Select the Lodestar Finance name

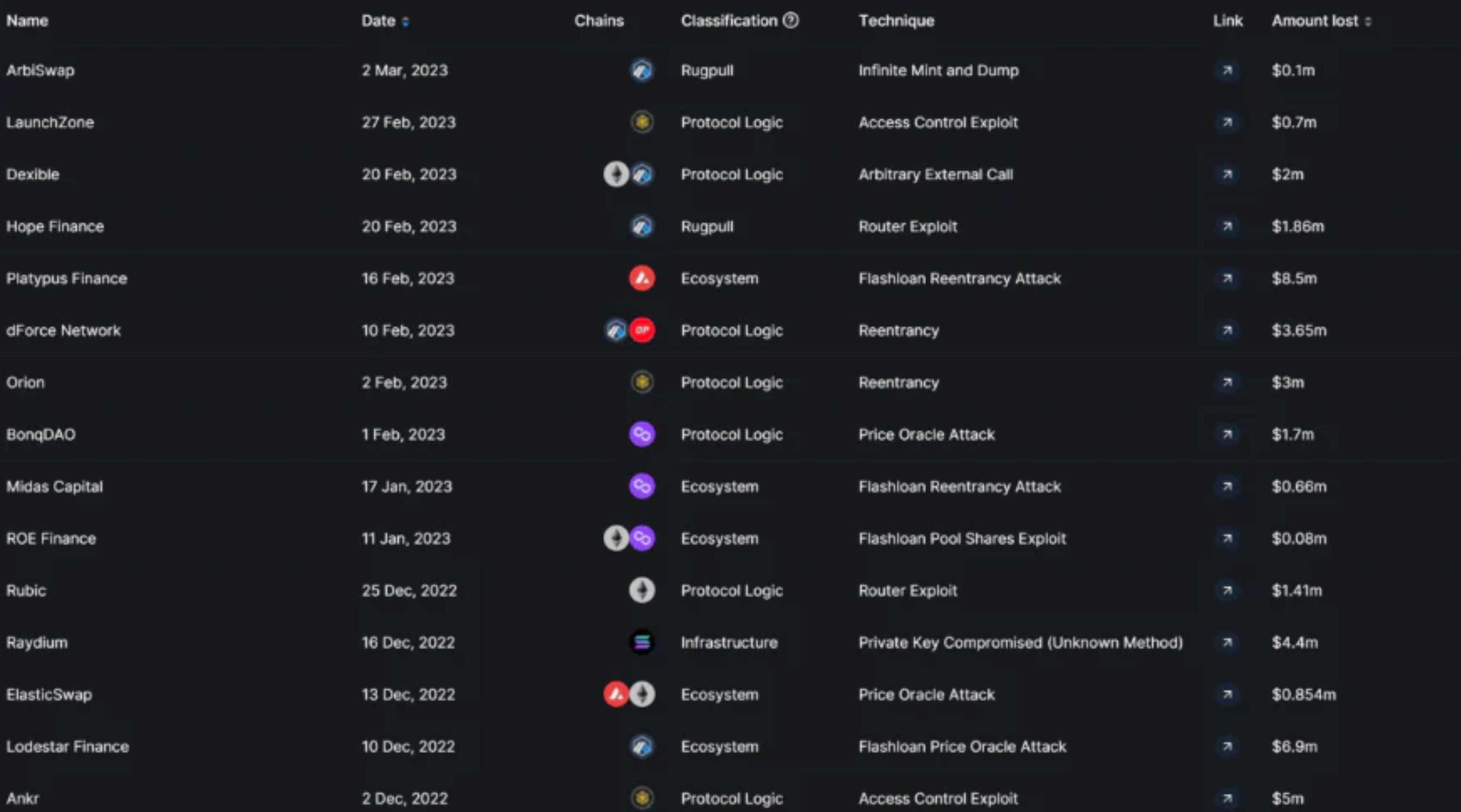pyautogui.click(x=67, y=747)
